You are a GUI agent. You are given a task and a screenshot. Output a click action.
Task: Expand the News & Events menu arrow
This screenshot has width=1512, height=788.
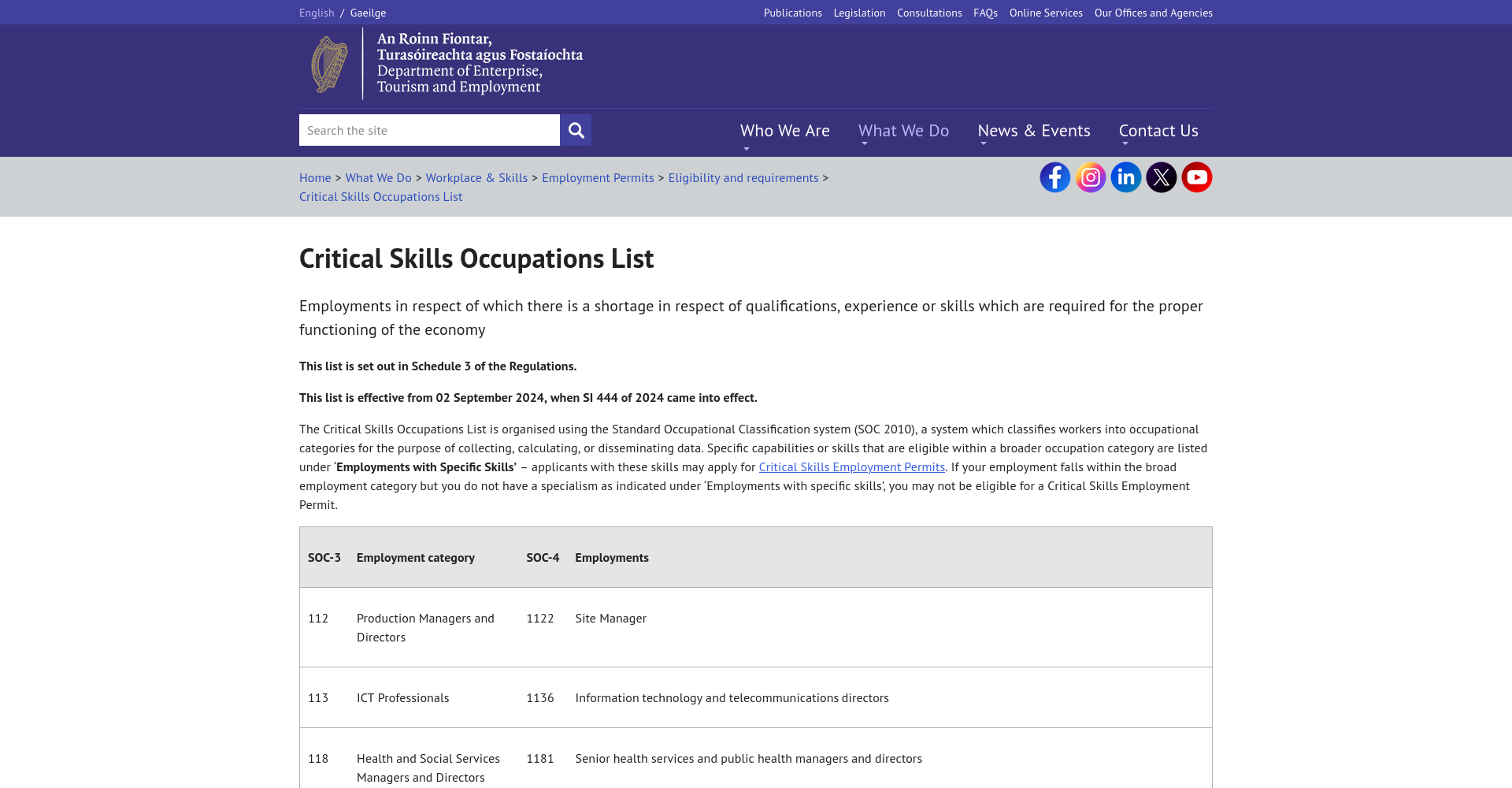point(984,143)
